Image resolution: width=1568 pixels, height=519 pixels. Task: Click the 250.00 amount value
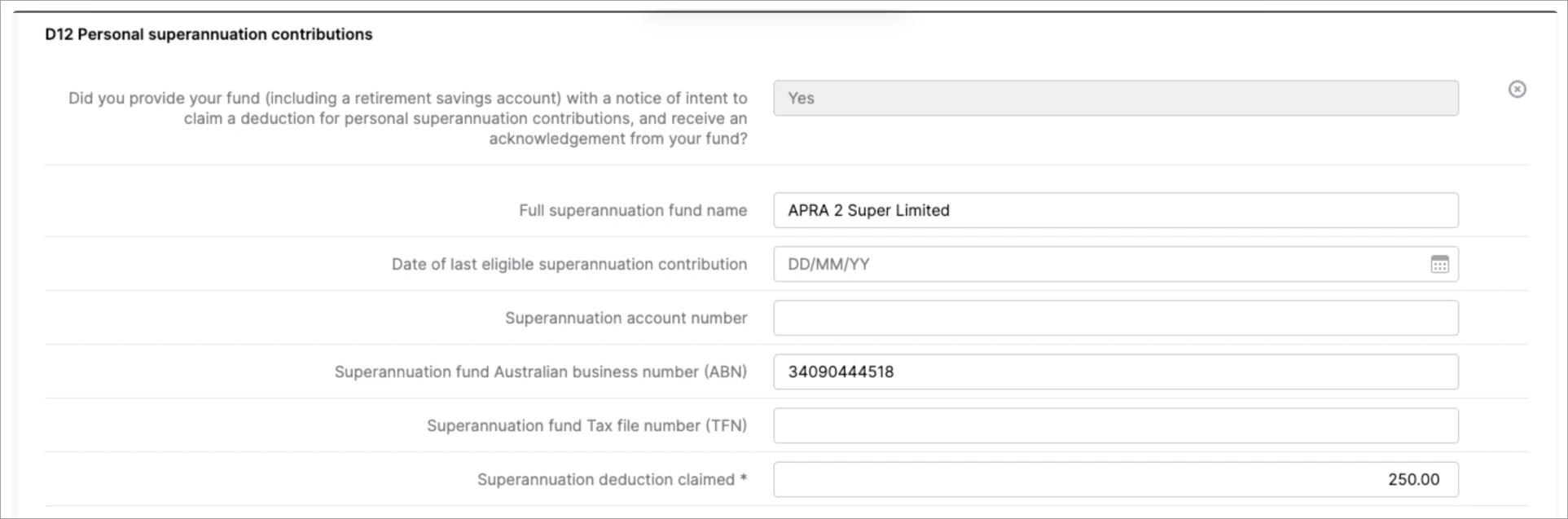(x=1413, y=479)
